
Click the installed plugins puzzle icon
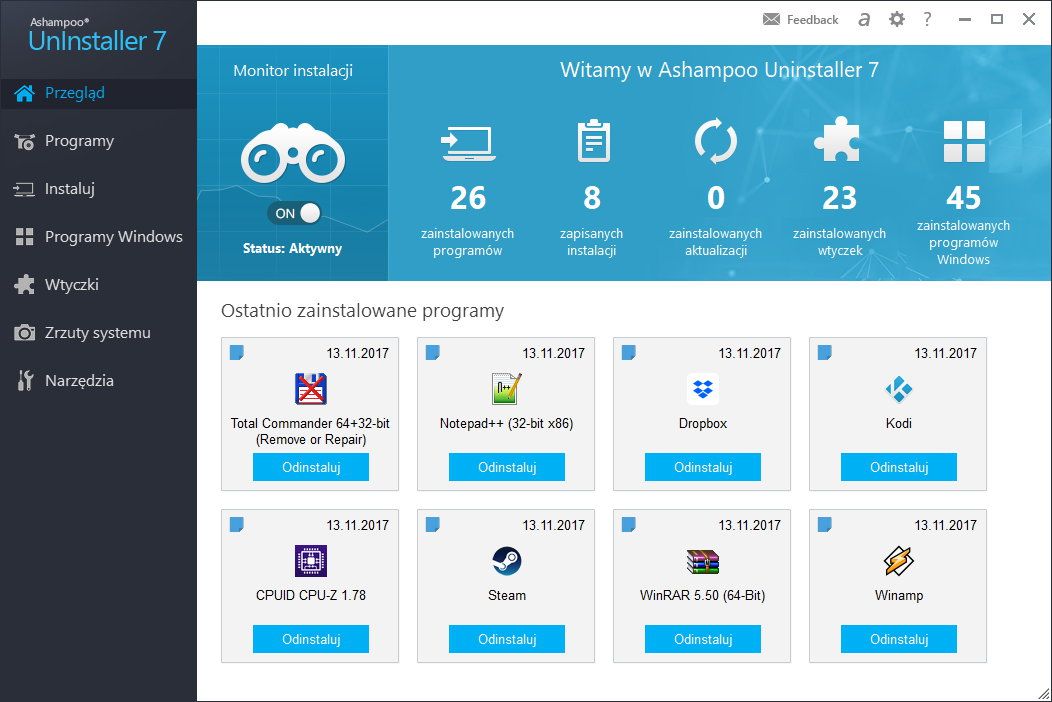tap(837, 140)
